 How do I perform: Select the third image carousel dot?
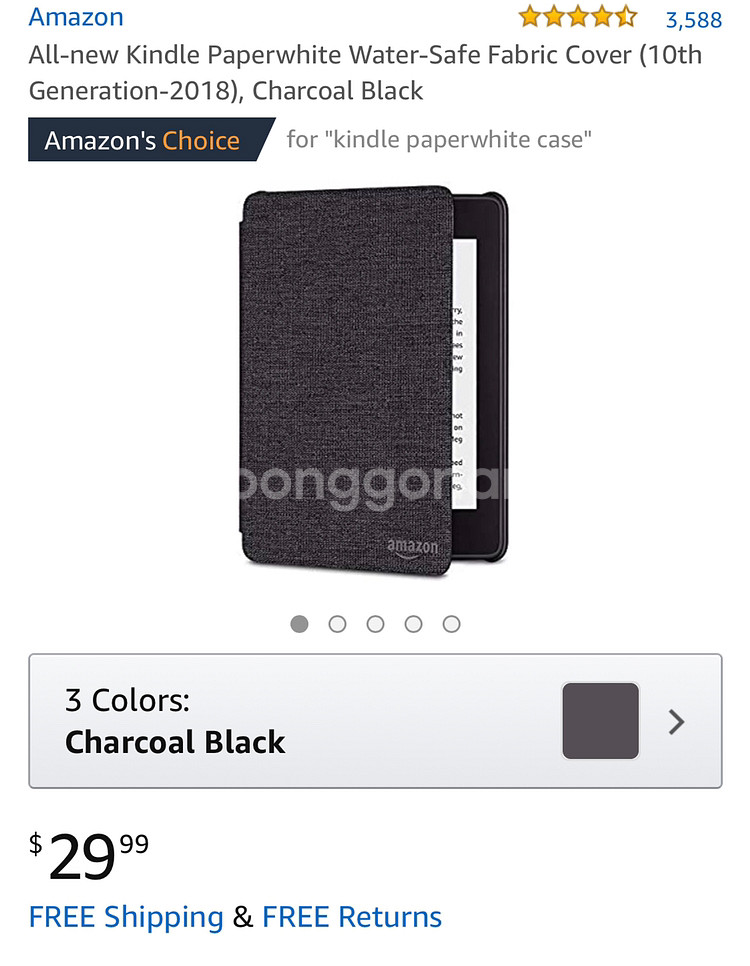point(375,624)
